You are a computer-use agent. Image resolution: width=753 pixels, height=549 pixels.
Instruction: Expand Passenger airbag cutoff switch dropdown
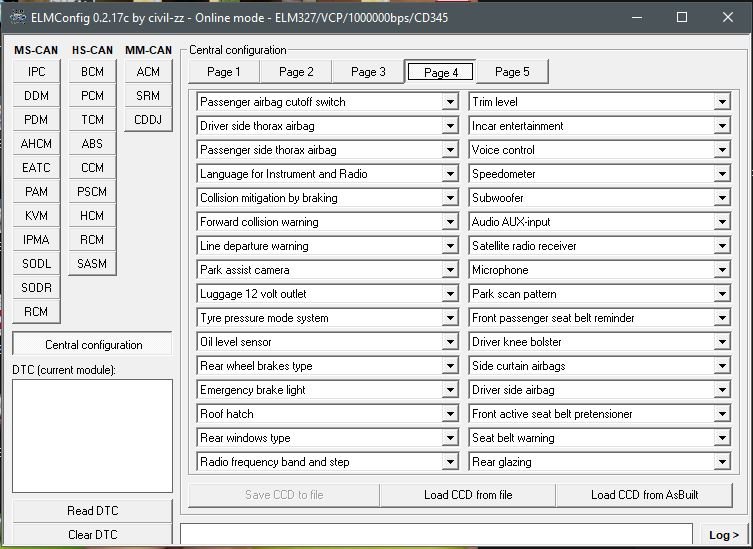click(450, 102)
